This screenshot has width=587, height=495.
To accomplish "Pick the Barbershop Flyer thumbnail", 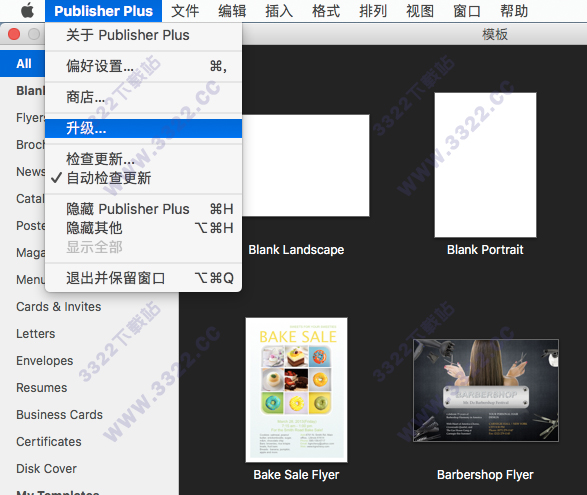I will coord(486,391).
